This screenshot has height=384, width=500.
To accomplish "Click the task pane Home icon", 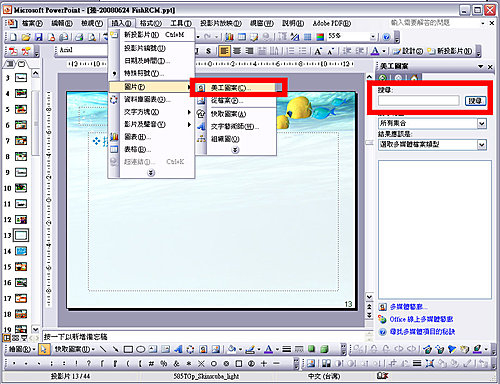I will tap(414, 78).
